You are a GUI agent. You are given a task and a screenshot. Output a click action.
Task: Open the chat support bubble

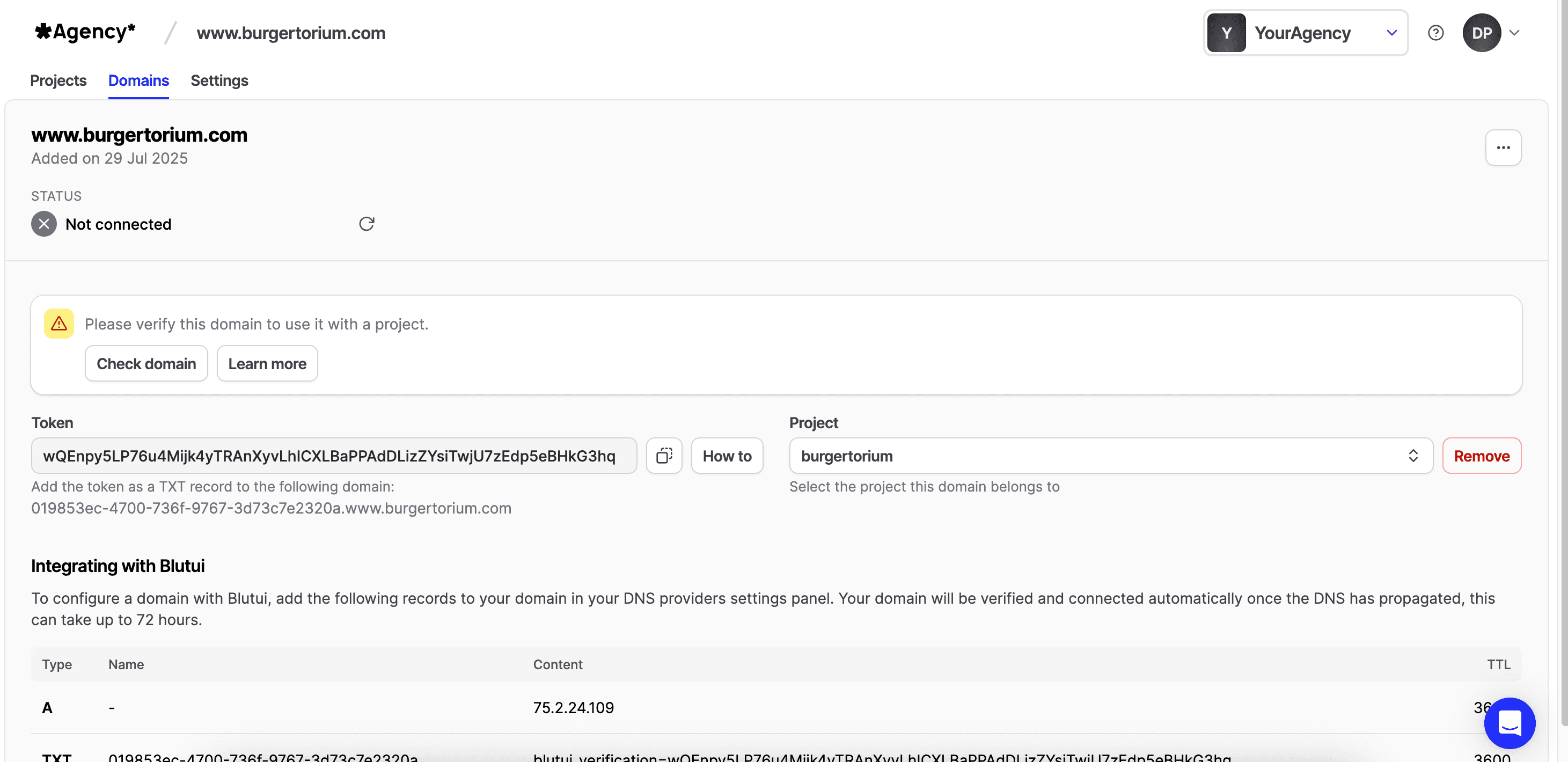1509,723
